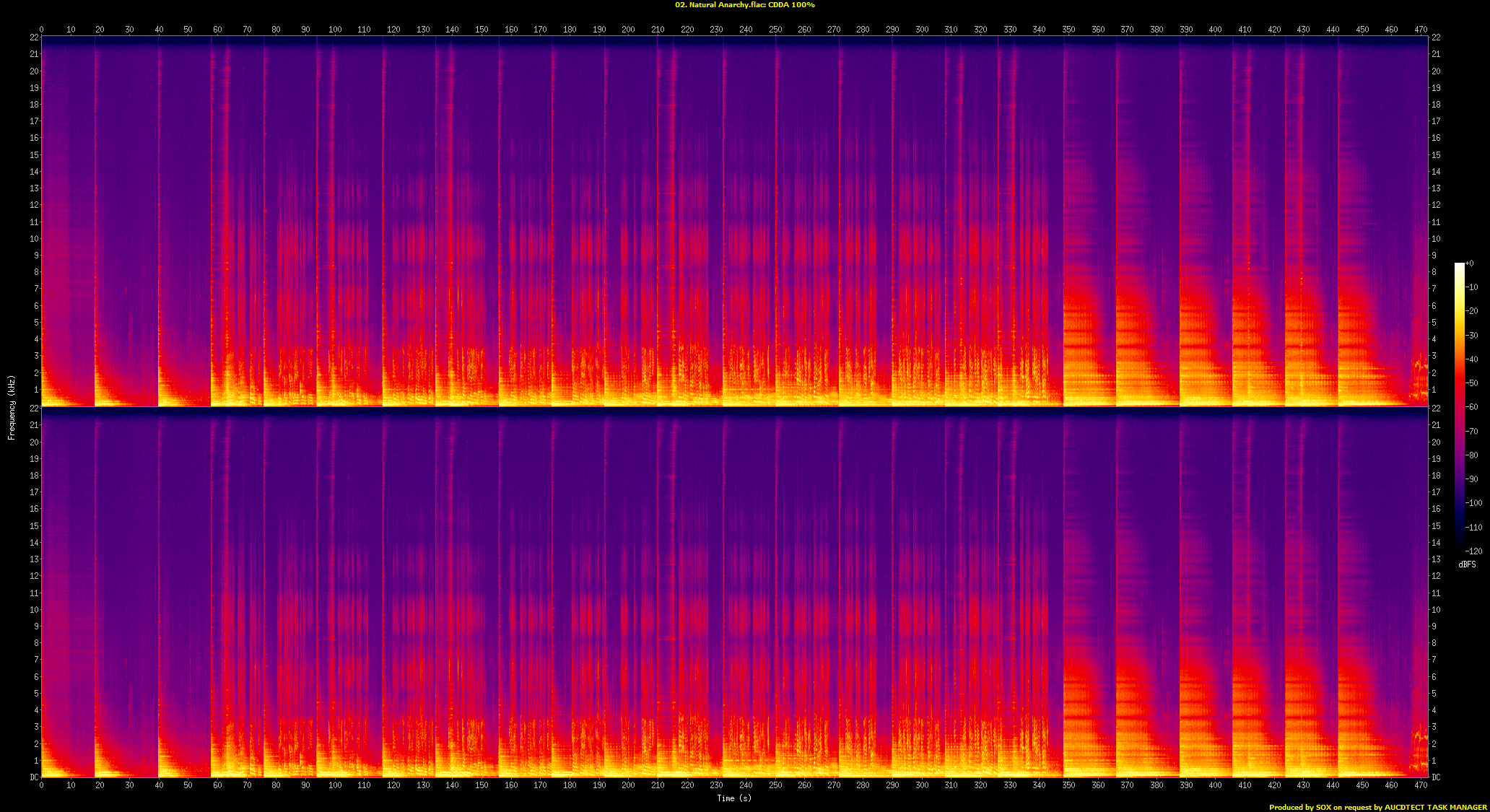Screen dimensions: 1490x812
Task: Click the '350' time tick on the top axis
Action: (x=1068, y=30)
